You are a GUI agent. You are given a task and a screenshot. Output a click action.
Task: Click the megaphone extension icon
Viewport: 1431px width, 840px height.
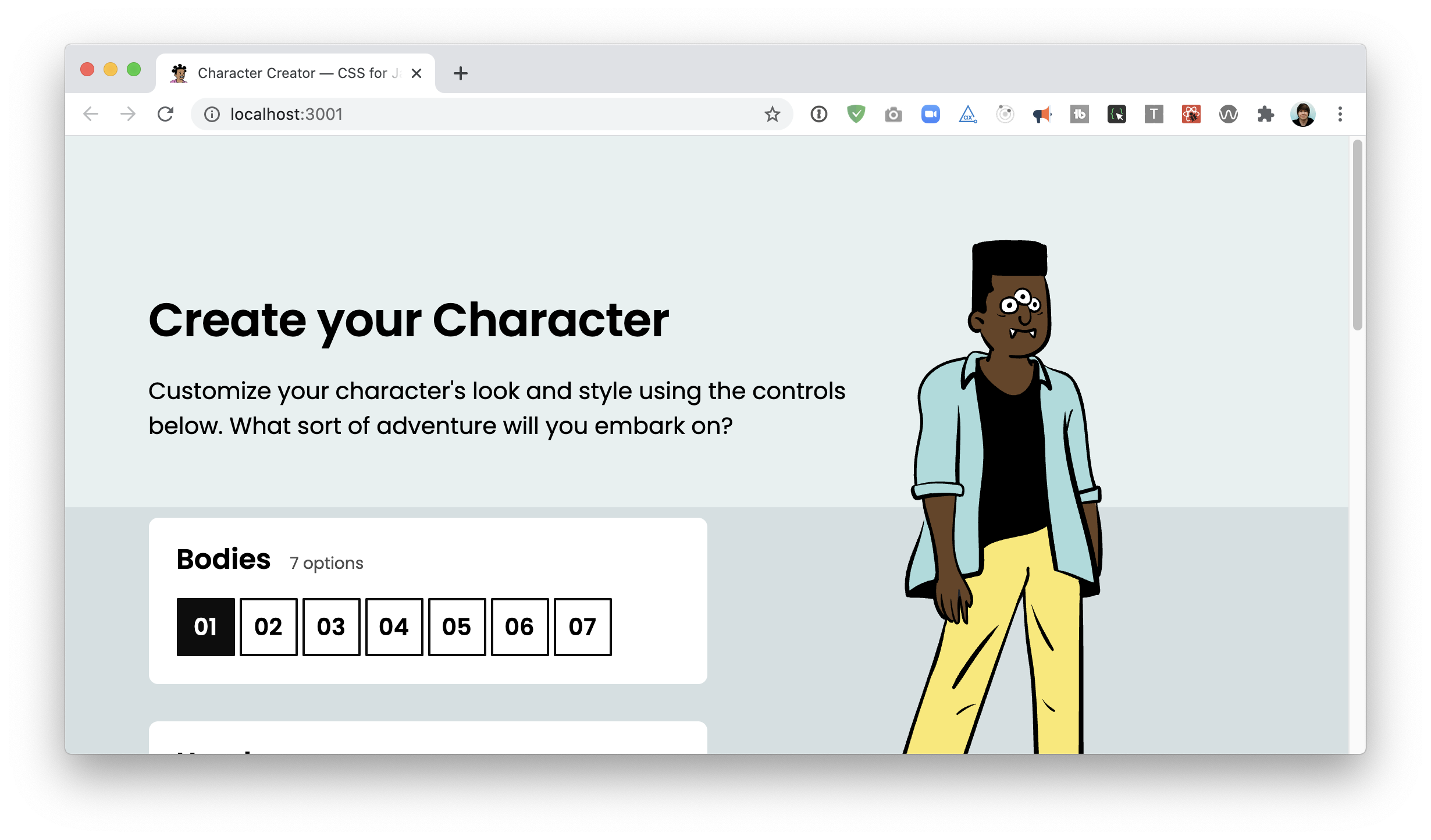click(x=1042, y=114)
